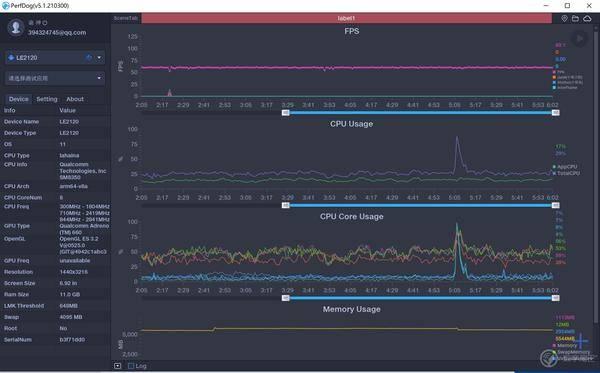Click the OpenGL row label
Viewport: 600px width, 373px height.
14,239
